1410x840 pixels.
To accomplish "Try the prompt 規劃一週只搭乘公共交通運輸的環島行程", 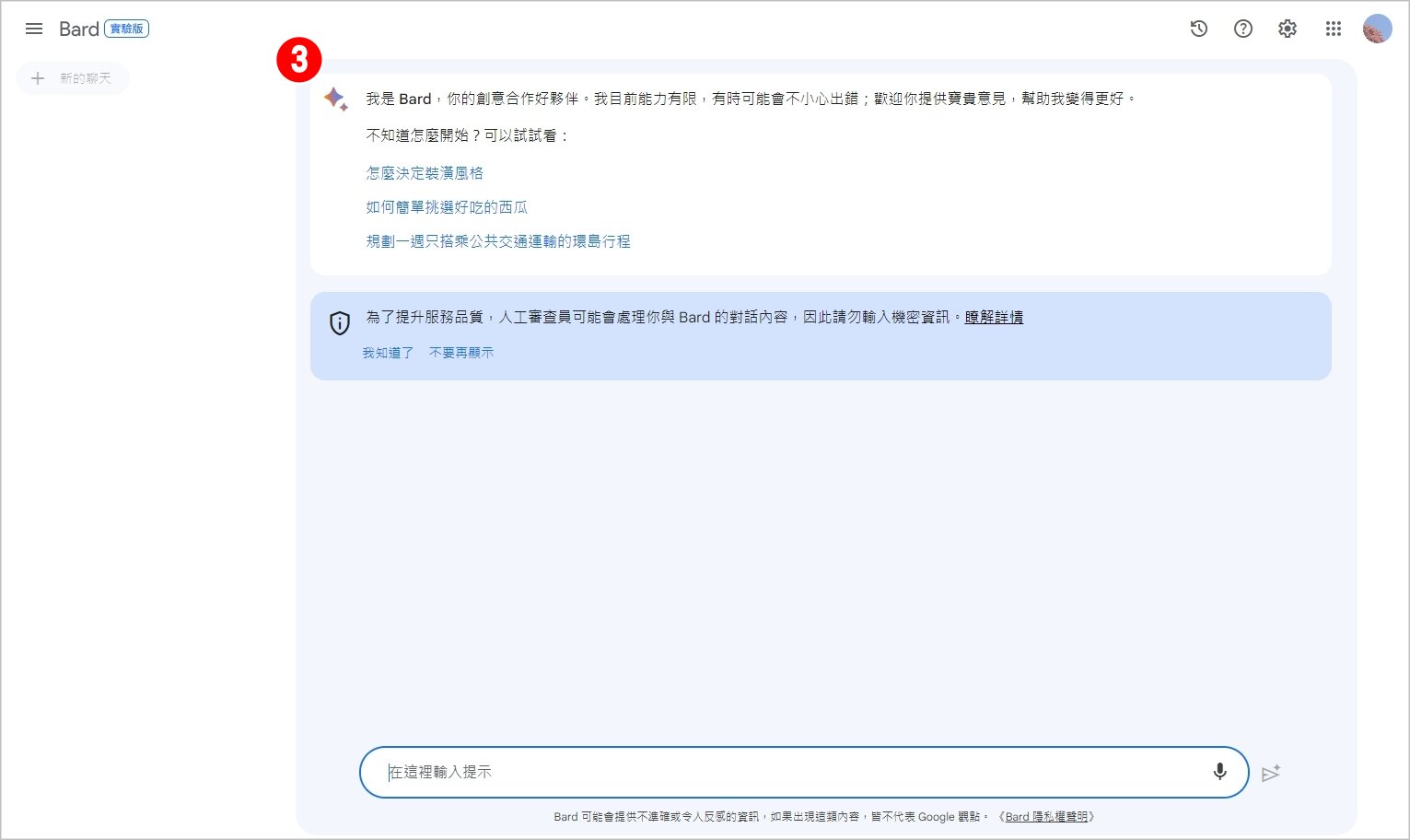I will [x=498, y=241].
